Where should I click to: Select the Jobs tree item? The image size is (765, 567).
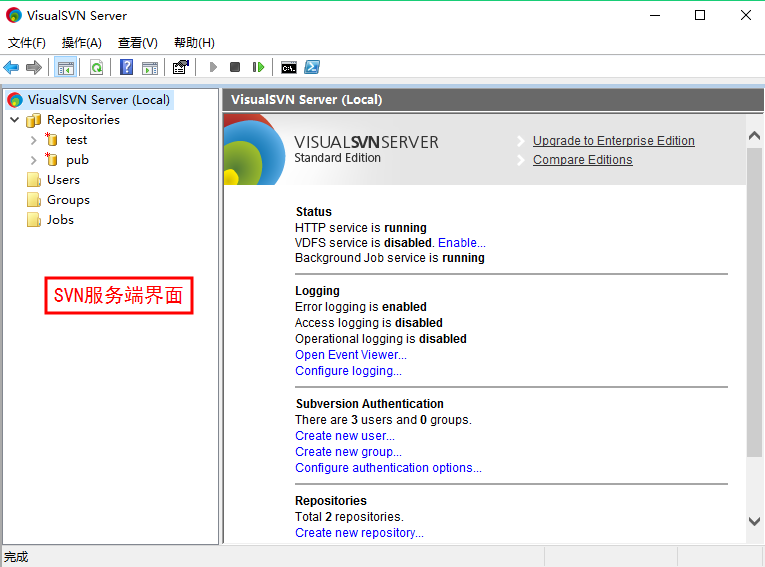pyautogui.click(x=60, y=220)
